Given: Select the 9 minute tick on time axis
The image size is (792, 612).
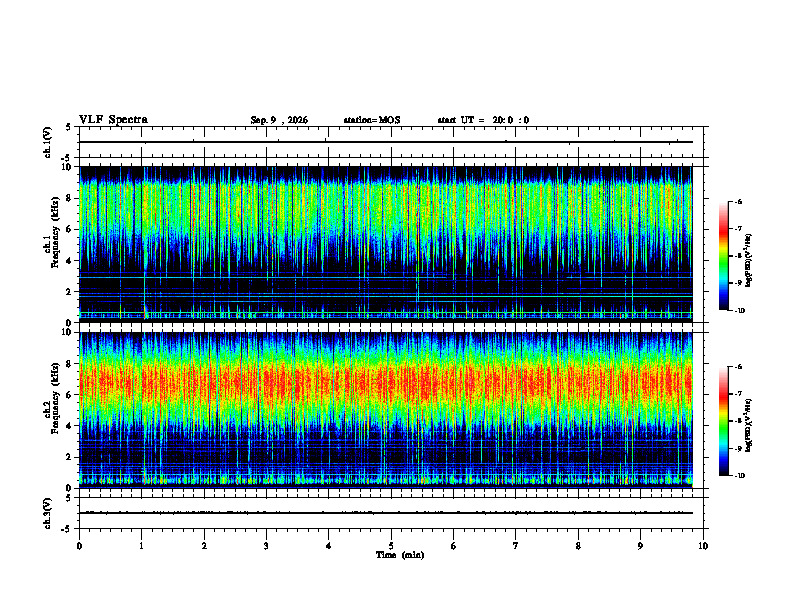Looking at the screenshot, I should point(640,546).
